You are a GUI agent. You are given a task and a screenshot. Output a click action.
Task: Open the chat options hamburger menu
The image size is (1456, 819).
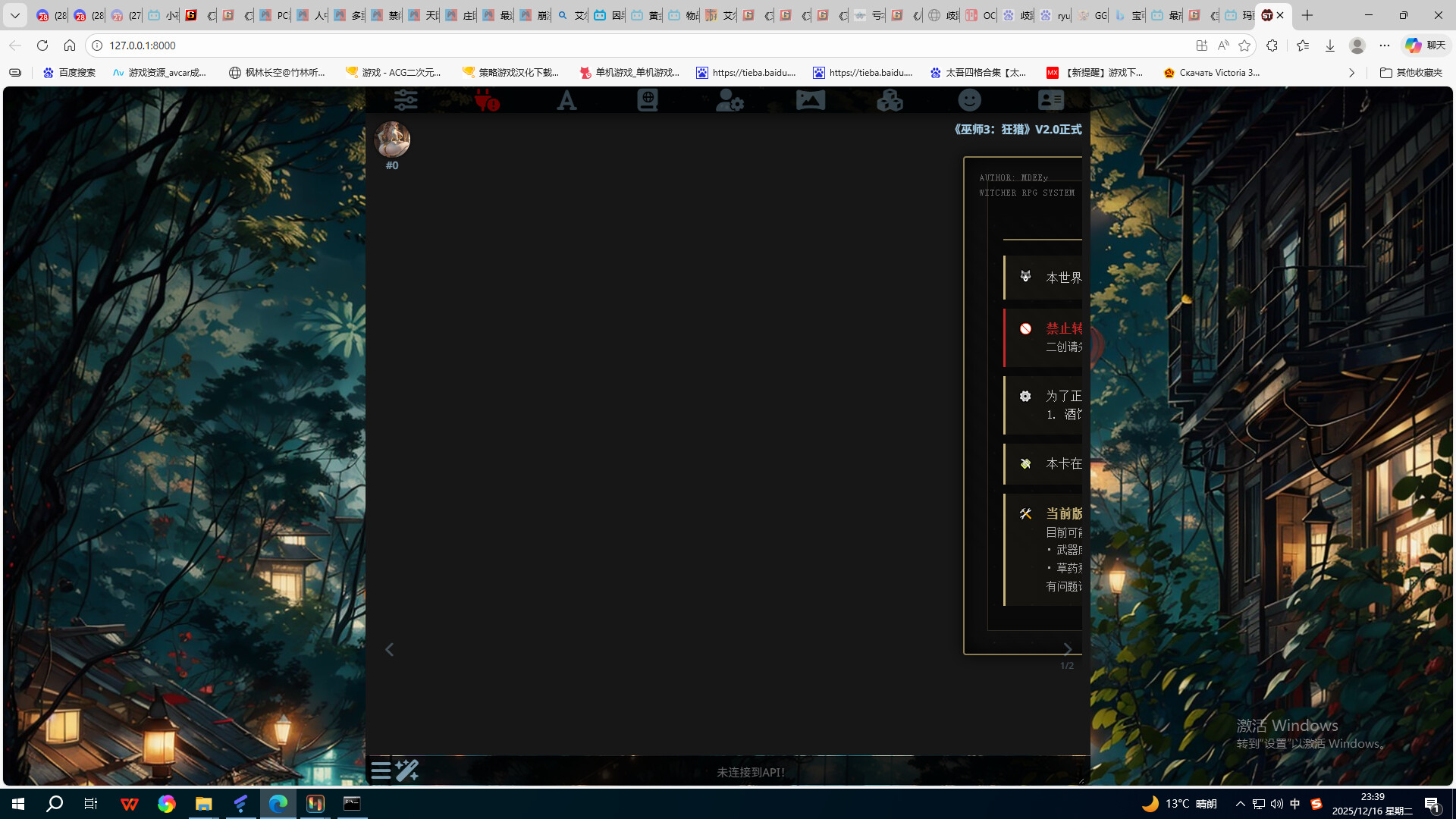381,770
